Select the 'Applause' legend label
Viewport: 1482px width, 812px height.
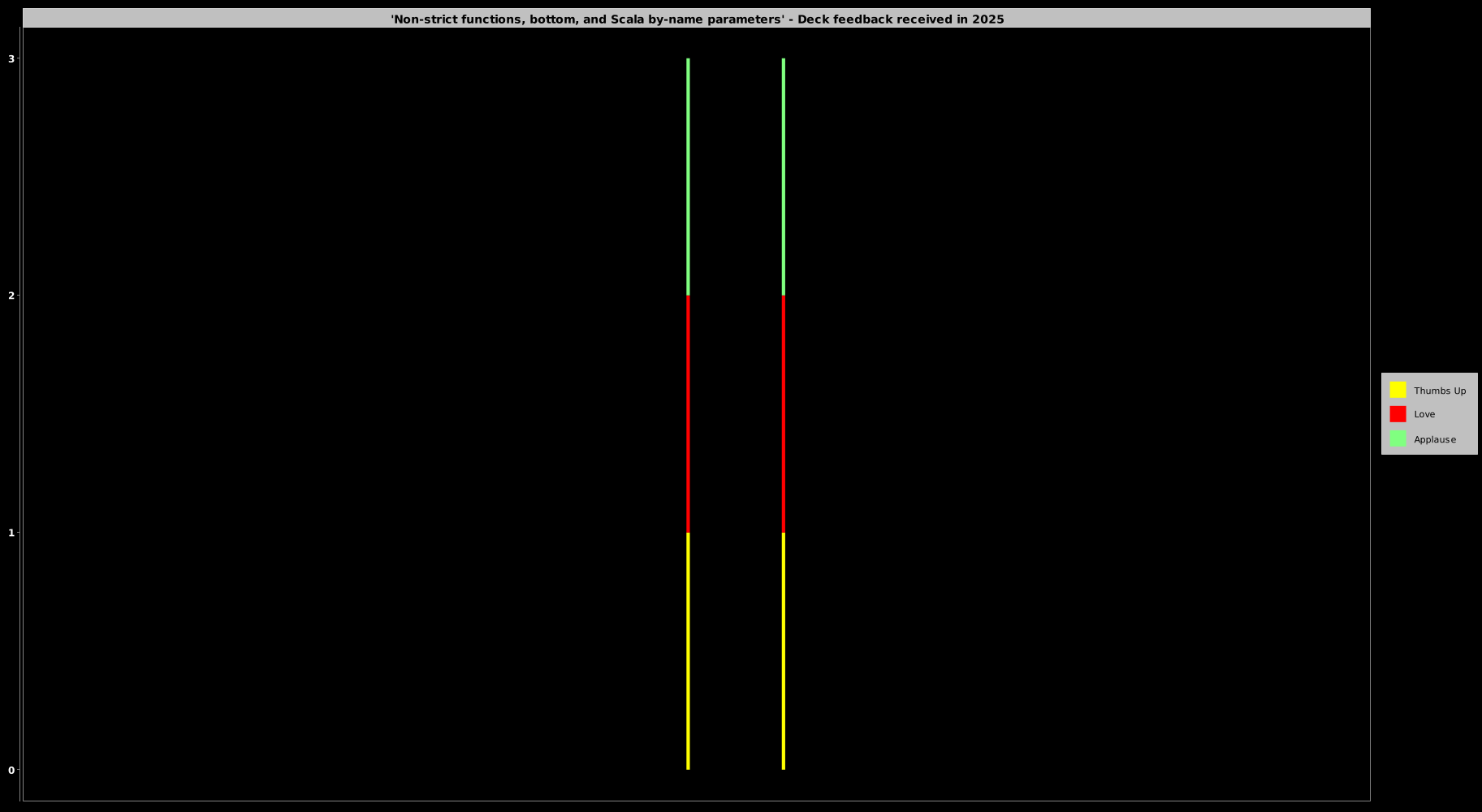coord(1434,439)
